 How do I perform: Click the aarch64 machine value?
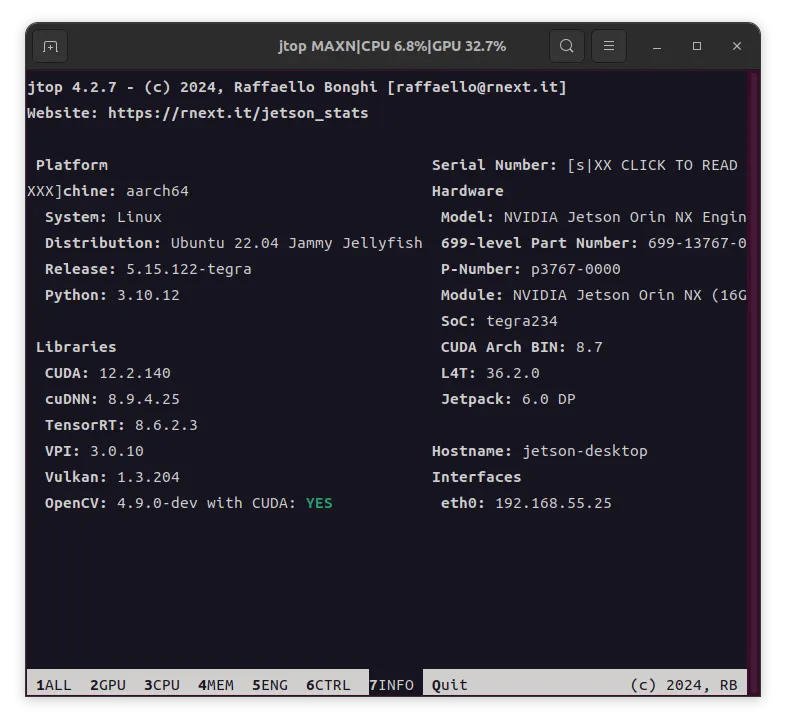coord(157,192)
